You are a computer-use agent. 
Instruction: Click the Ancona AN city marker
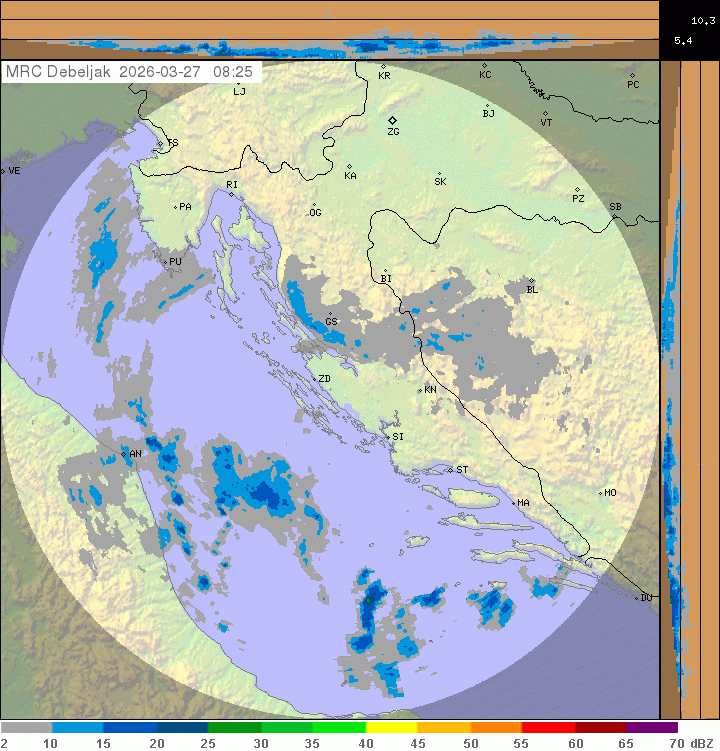click(x=124, y=454)
